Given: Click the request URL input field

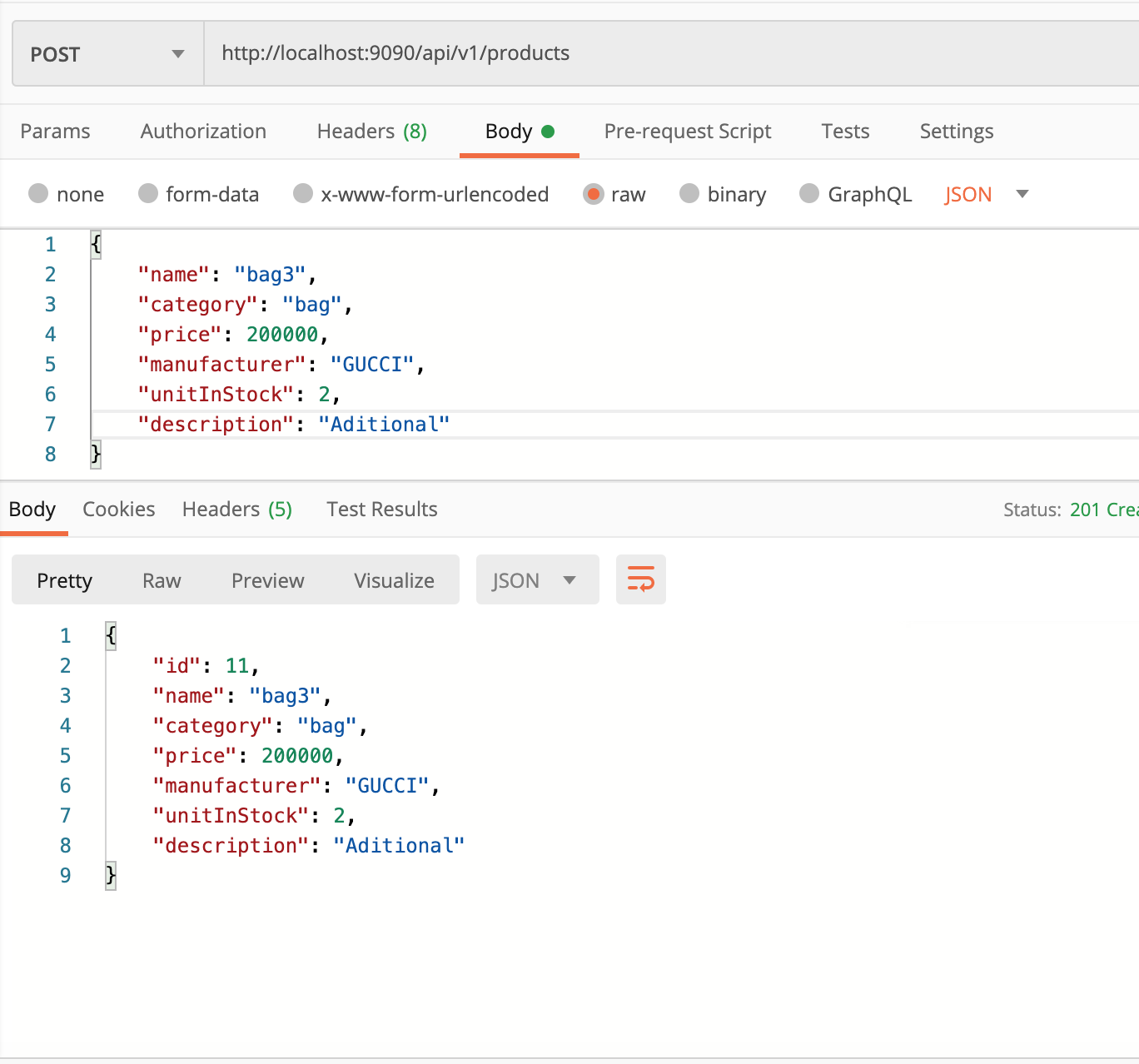Looking at the screenshot, I should pos(671,54).
